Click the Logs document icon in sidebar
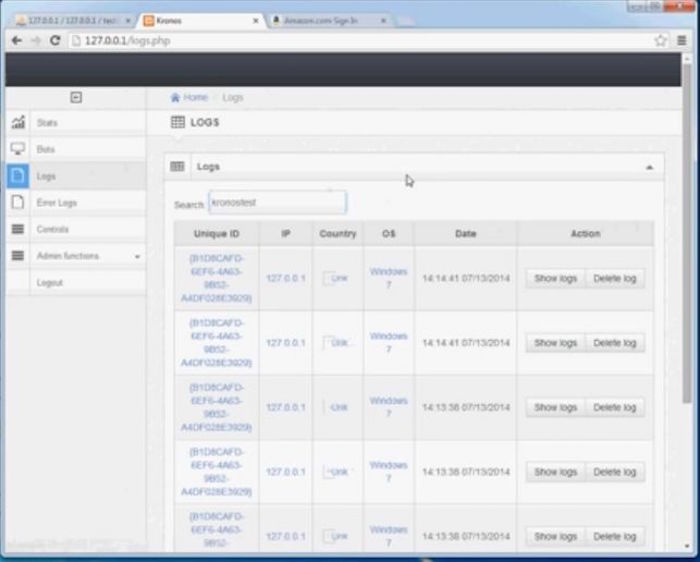Image resolution: width=700 pixels, height=562 pixels. tap(18, 176)
